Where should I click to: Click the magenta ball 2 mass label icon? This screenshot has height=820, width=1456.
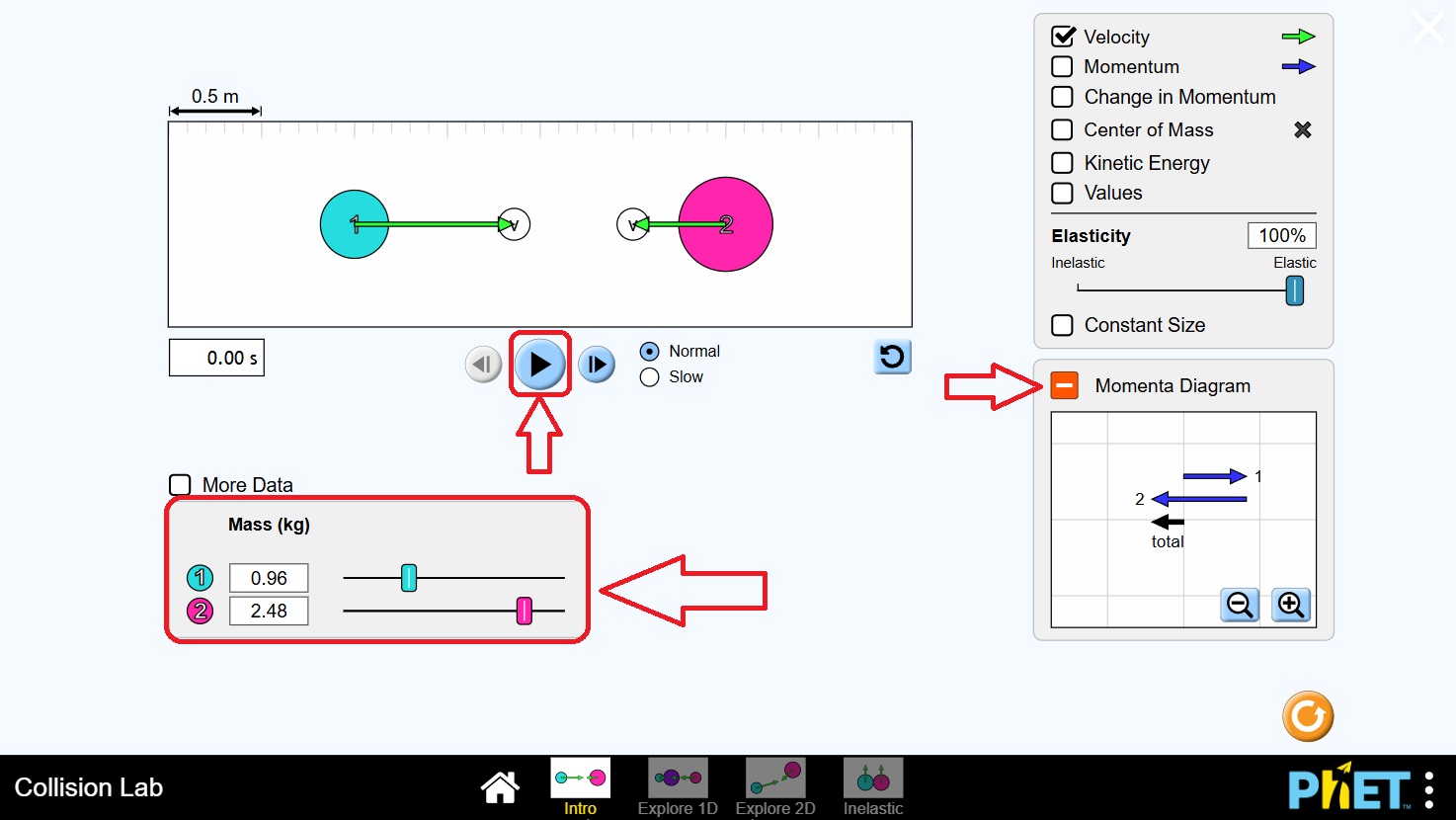[200, 611]
